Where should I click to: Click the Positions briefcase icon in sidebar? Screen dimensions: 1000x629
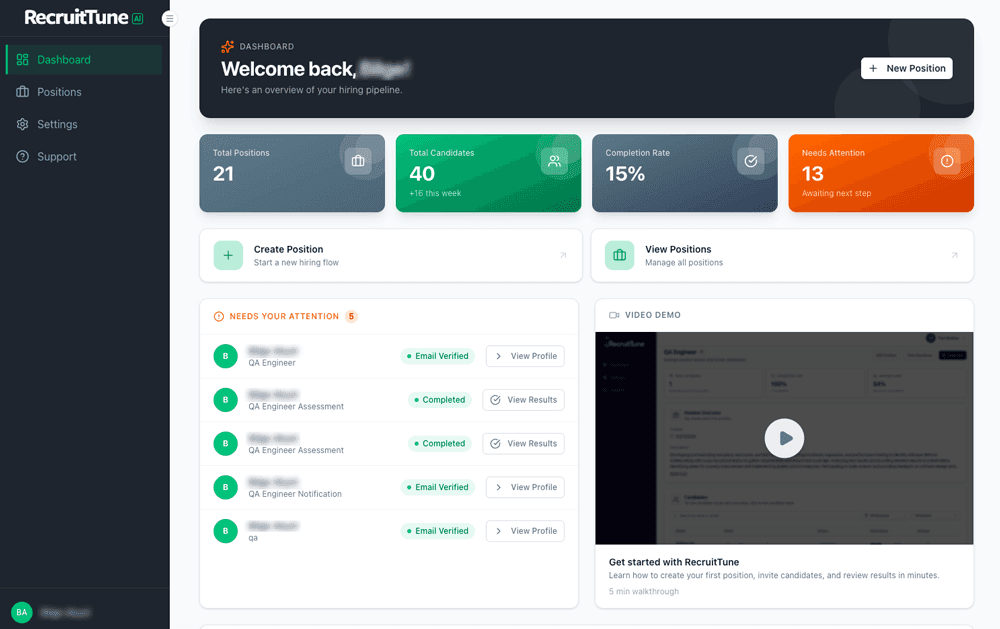22,92
